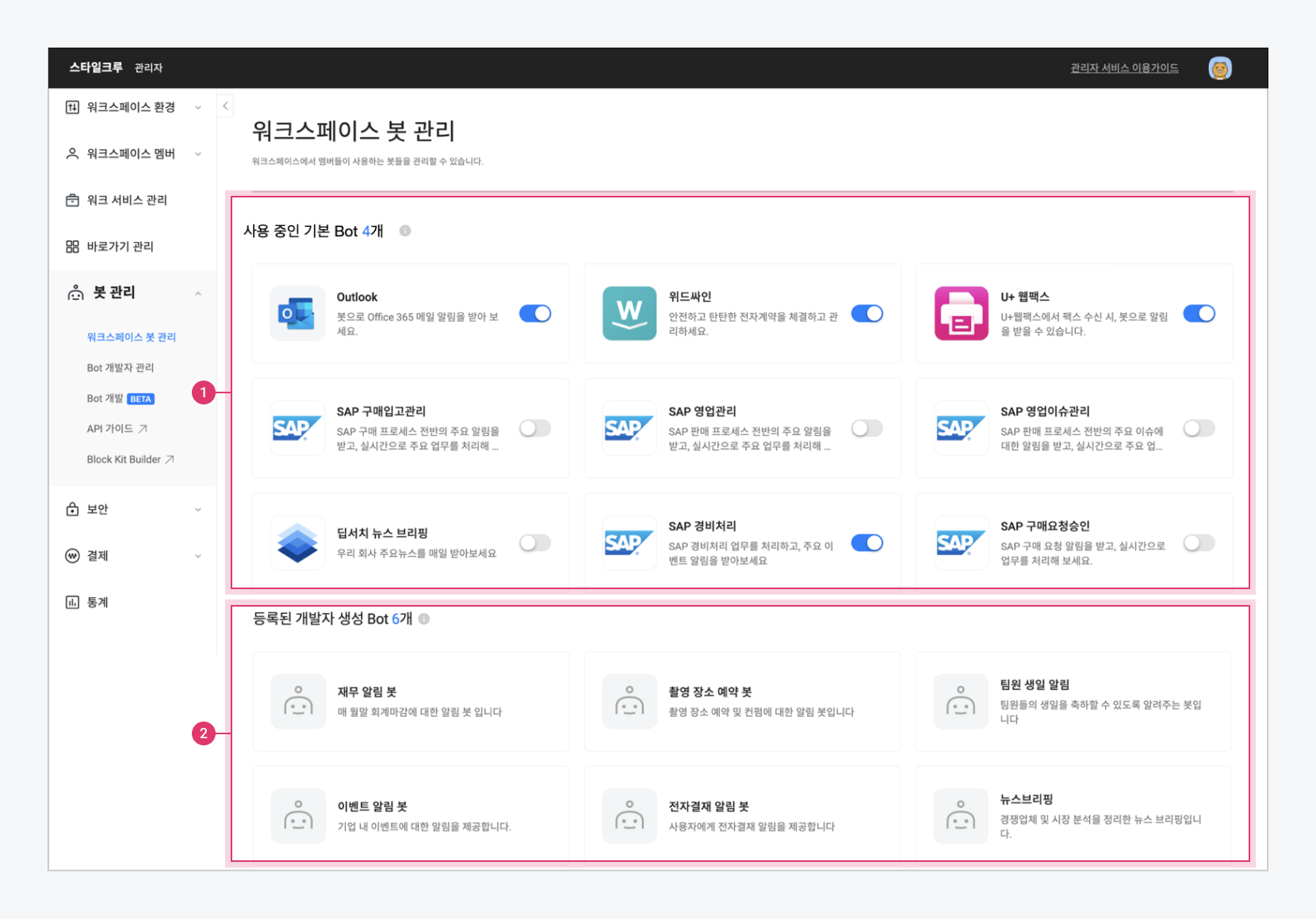Turn on the SAP 영업이슈관리 toggle

click(x=1199, y=428)
